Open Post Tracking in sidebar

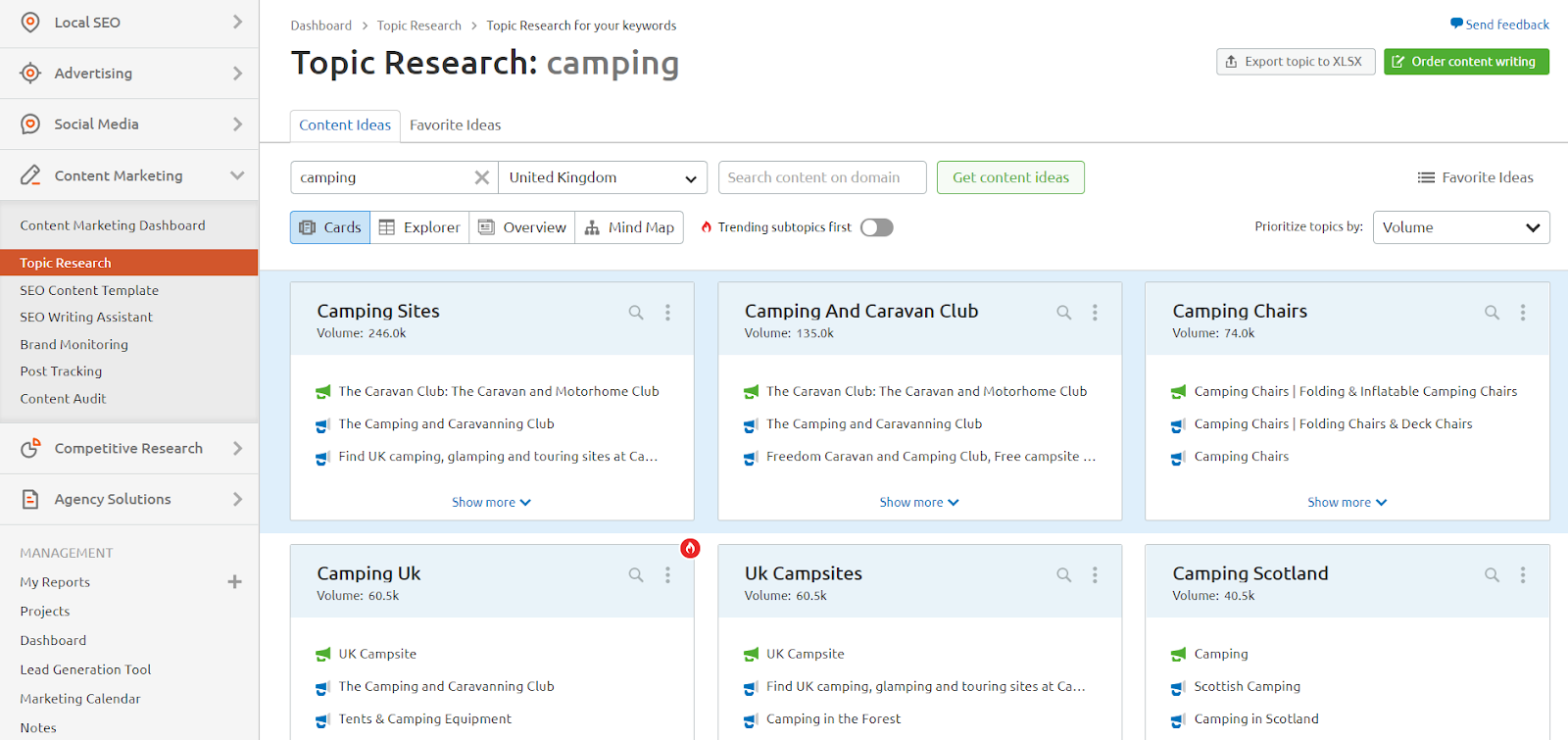pyautogui.click(x=61, y=371)
